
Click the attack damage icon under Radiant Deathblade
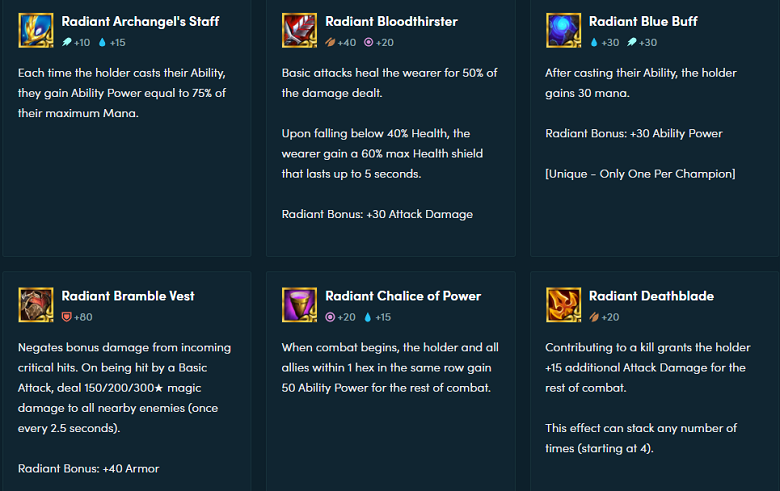pyautogui.click(x=594, y=317)
